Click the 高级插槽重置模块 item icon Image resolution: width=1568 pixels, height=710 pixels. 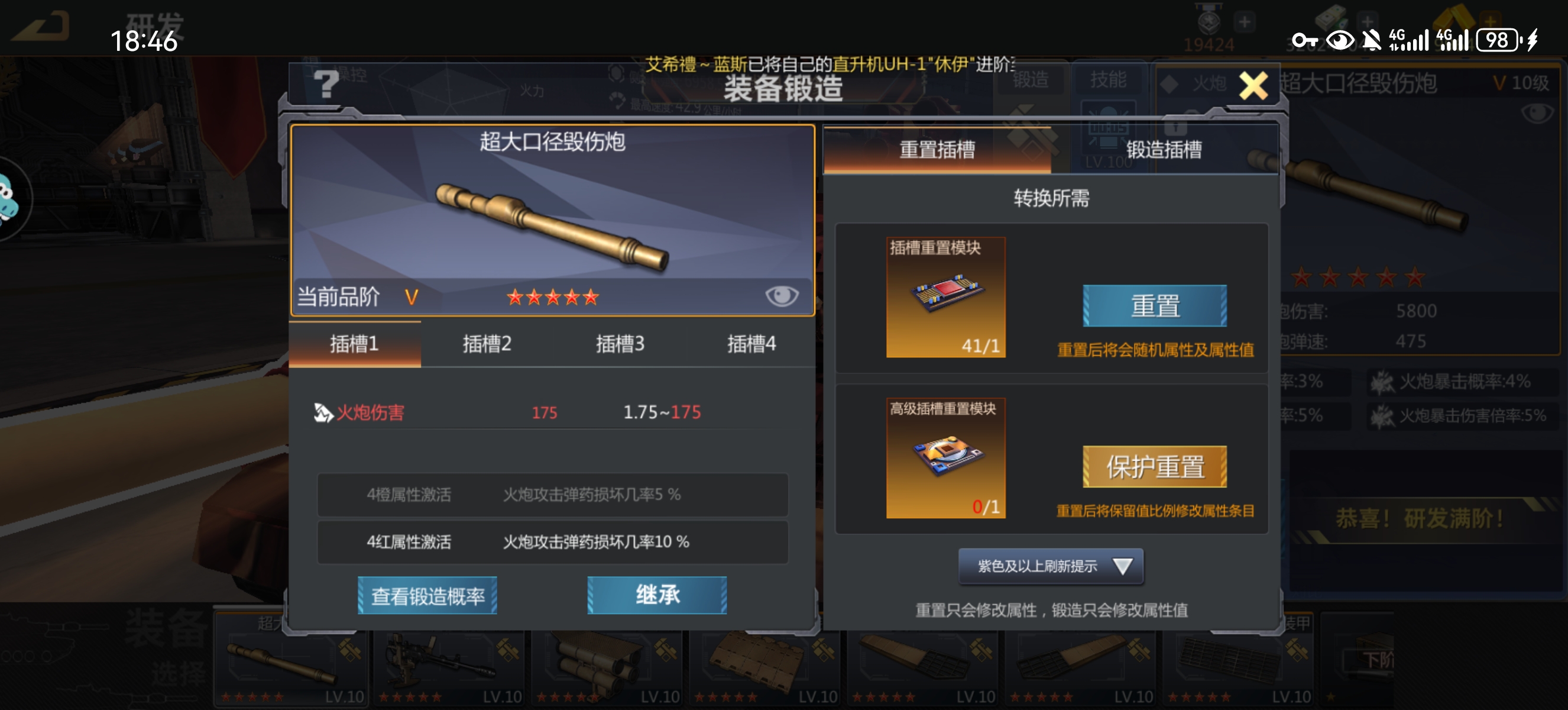pyautogui.click(x=945, y=458)
